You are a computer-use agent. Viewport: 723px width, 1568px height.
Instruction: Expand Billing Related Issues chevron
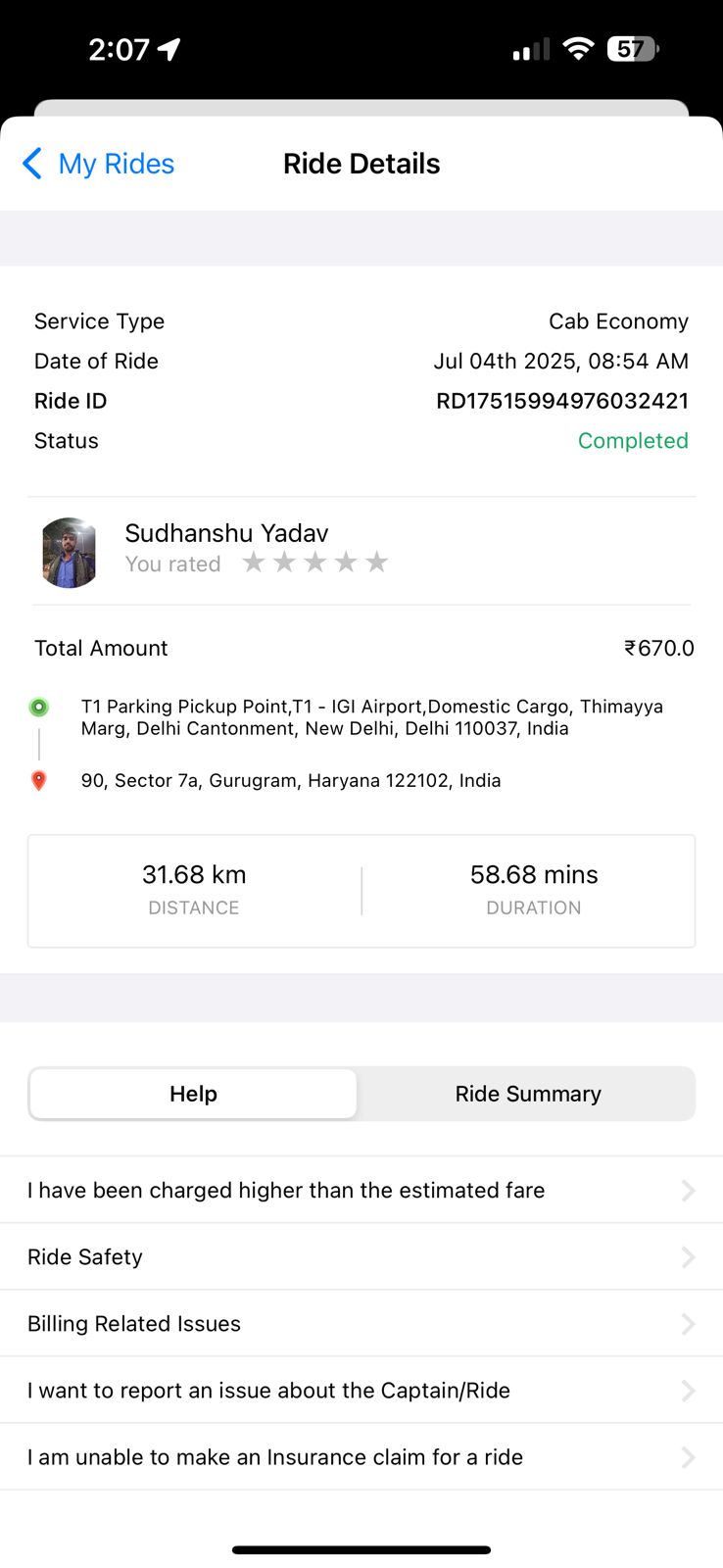click(x=688, y=1324)
